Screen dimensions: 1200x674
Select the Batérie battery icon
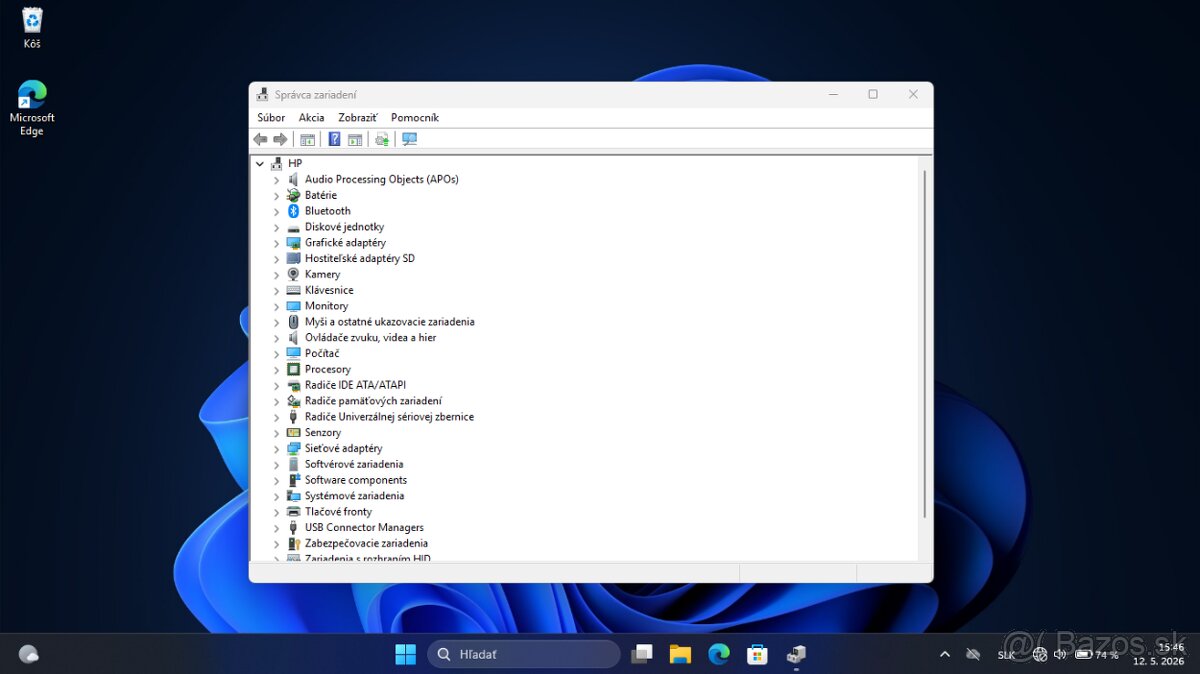click(x=293, y=195)
